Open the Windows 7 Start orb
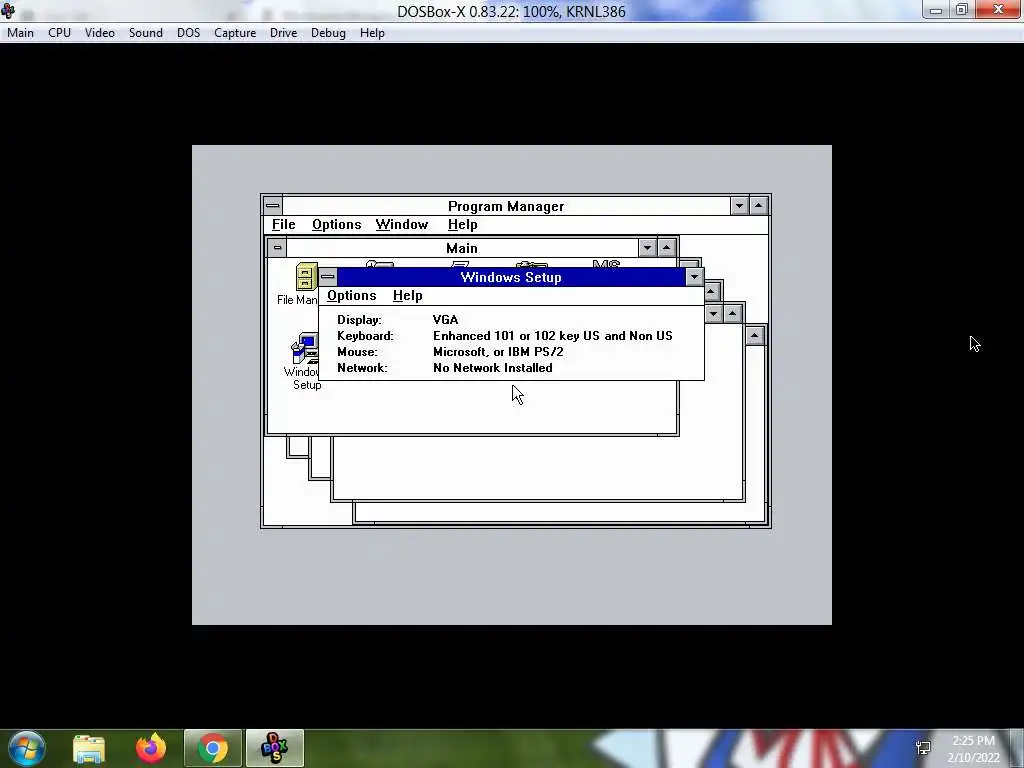1024x768 pixels. click(x=27, y=748)
